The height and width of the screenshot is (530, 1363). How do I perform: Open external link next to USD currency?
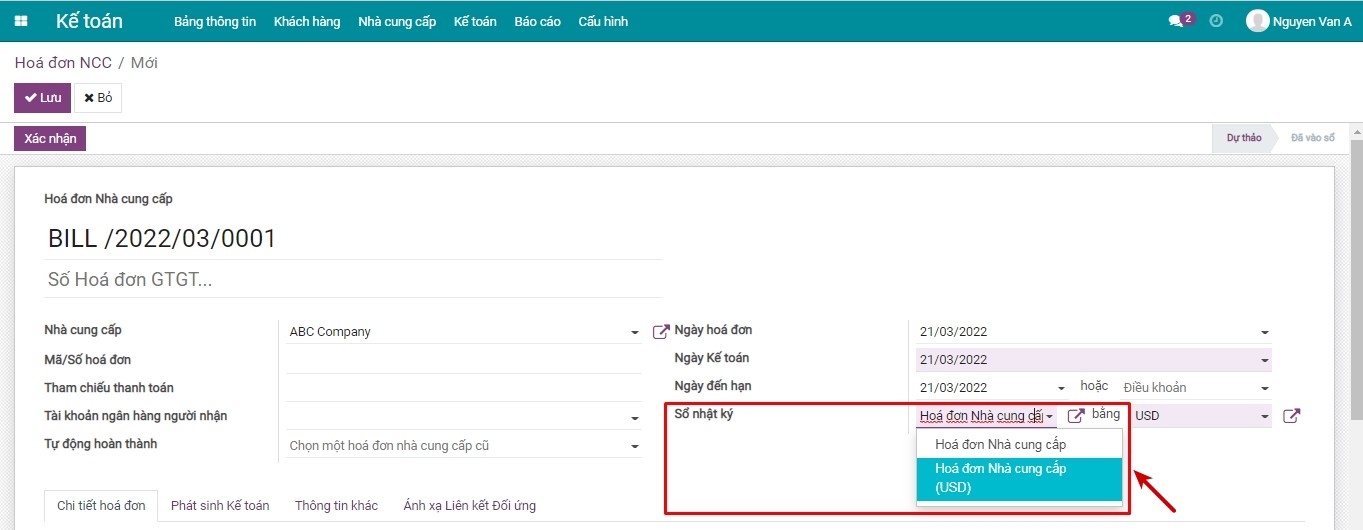coord(1291,416)
